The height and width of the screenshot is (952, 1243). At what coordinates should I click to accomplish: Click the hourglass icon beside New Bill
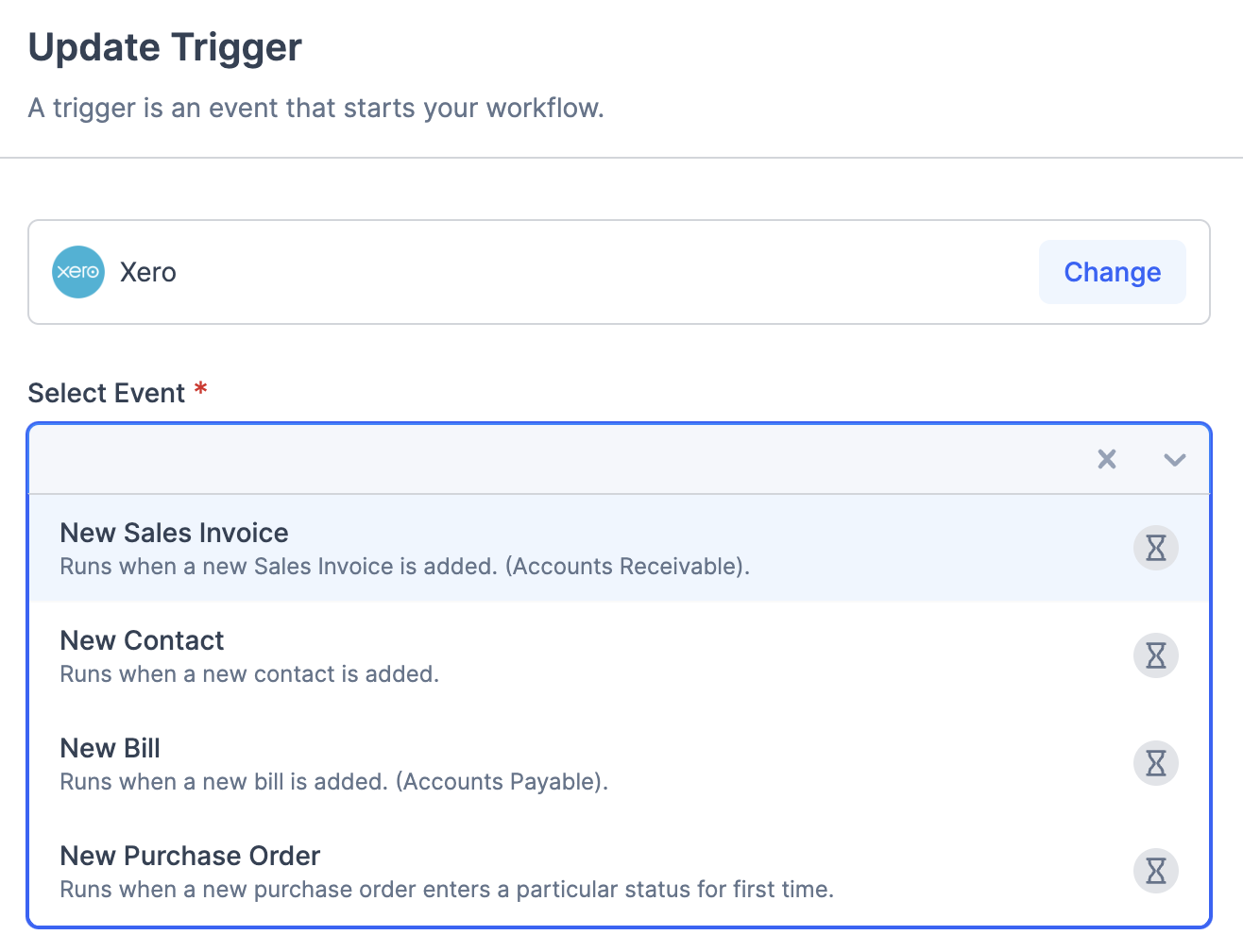[1155, 763]
